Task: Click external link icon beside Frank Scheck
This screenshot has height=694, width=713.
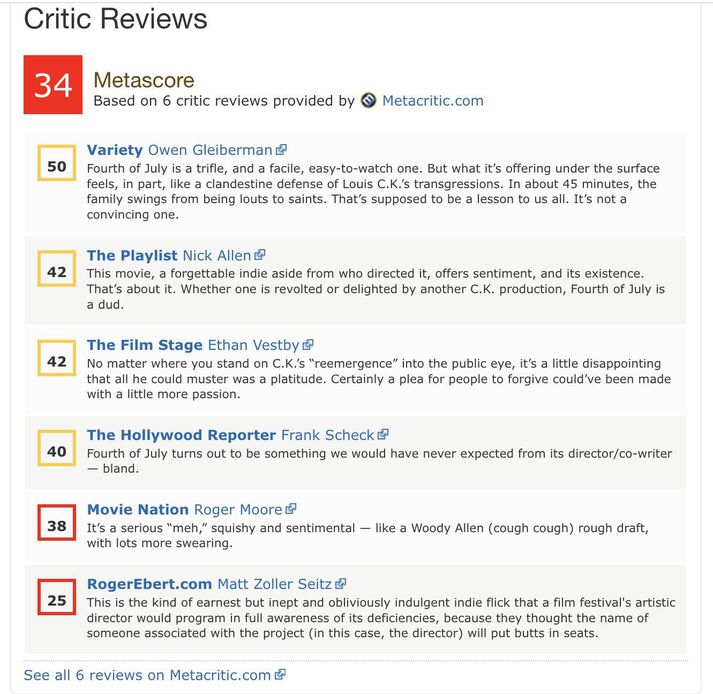Action: (x=383, y=434)
